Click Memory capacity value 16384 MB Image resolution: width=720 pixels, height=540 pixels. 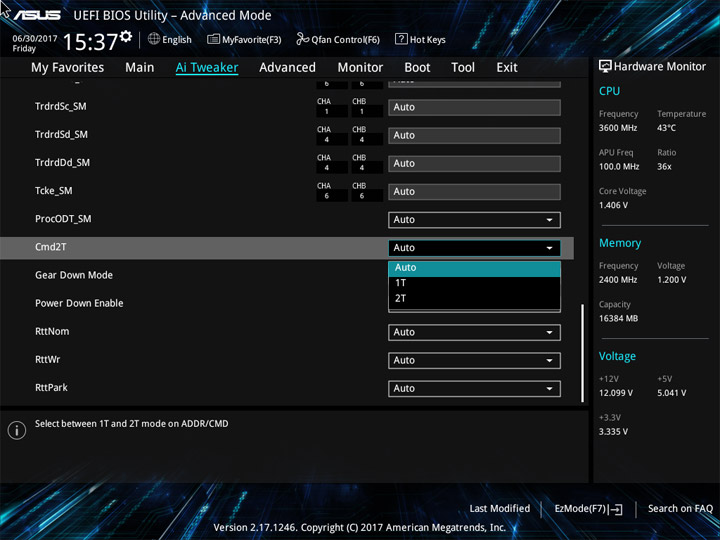(x=619, y=319)
